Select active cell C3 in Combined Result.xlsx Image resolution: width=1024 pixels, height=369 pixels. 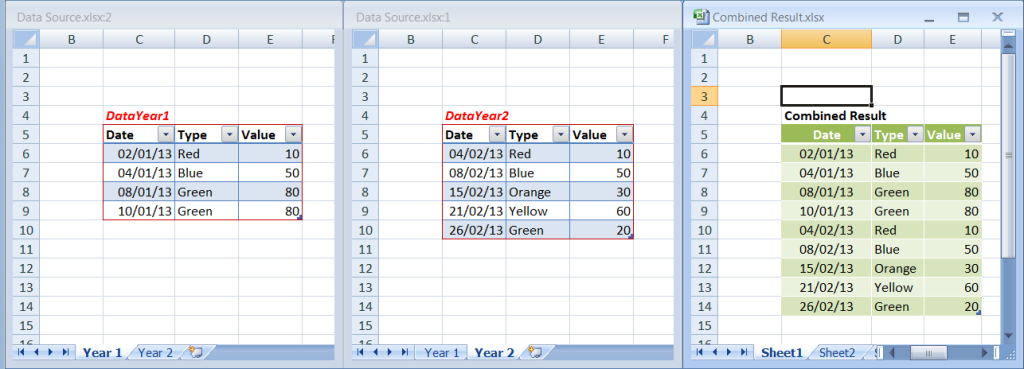click(826, 96)
